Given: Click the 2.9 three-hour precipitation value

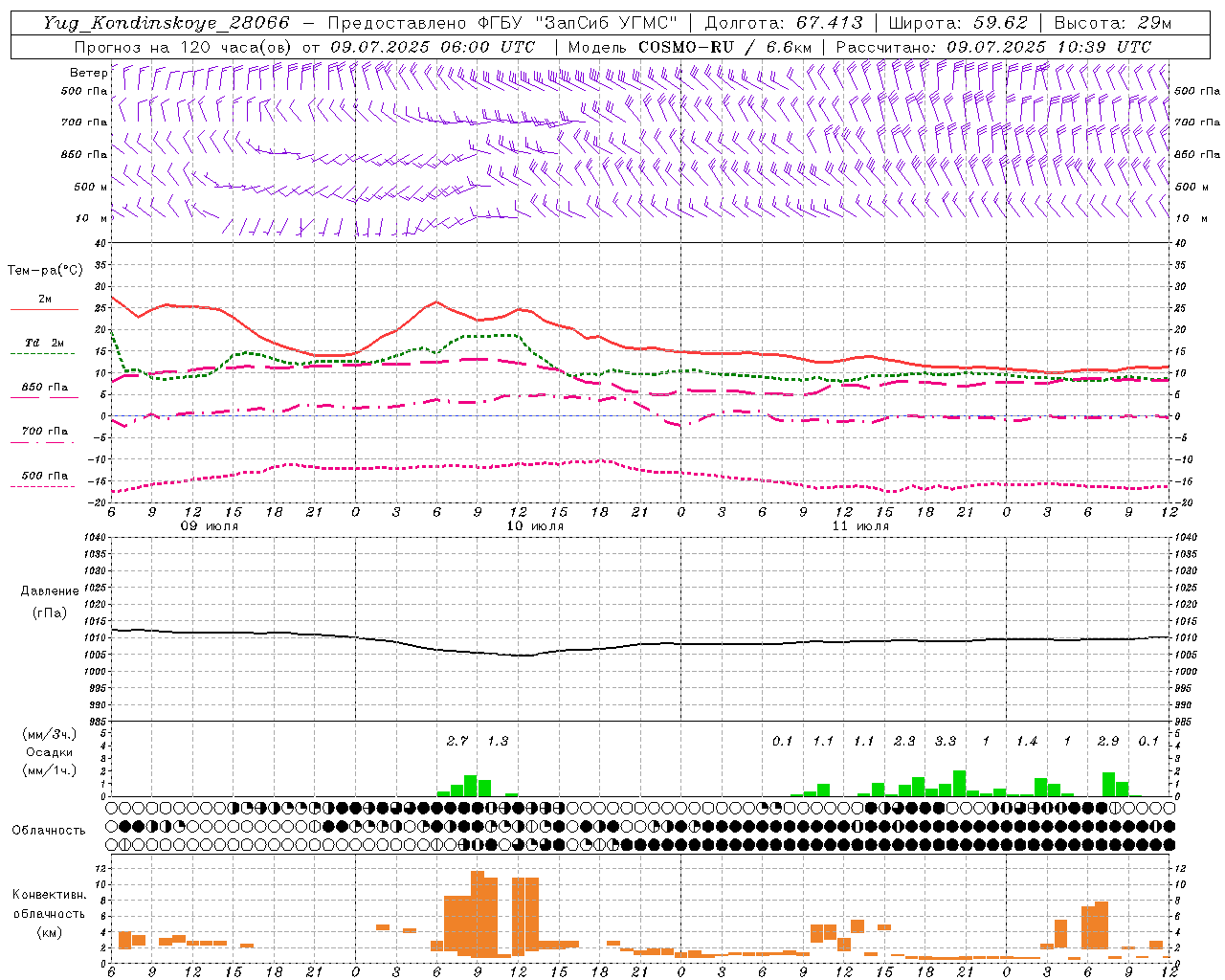Looking at the screenshot, I should point(1108,741).
